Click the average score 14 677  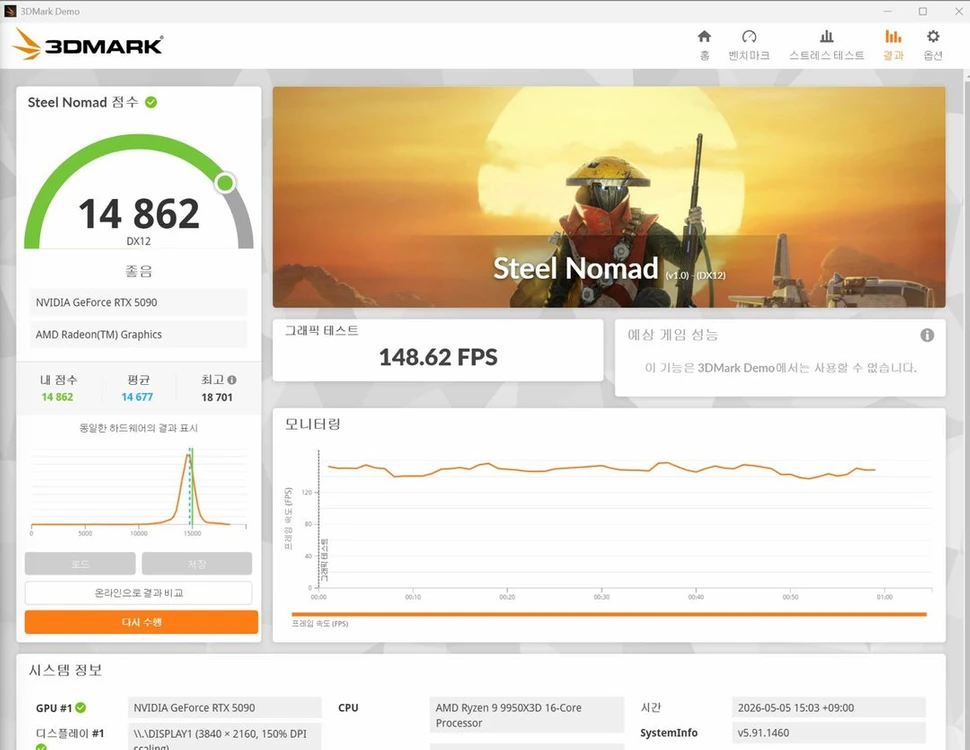137,397
